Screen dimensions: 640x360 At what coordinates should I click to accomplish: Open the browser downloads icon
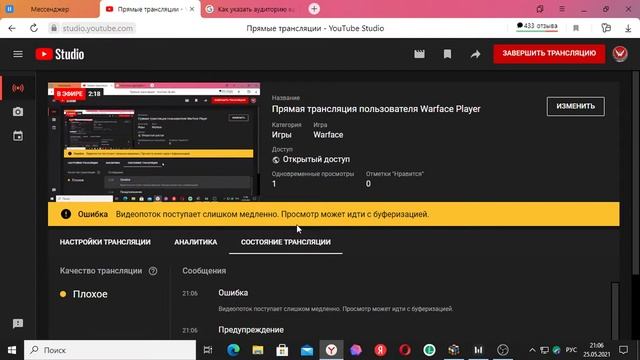click(628, 28)
